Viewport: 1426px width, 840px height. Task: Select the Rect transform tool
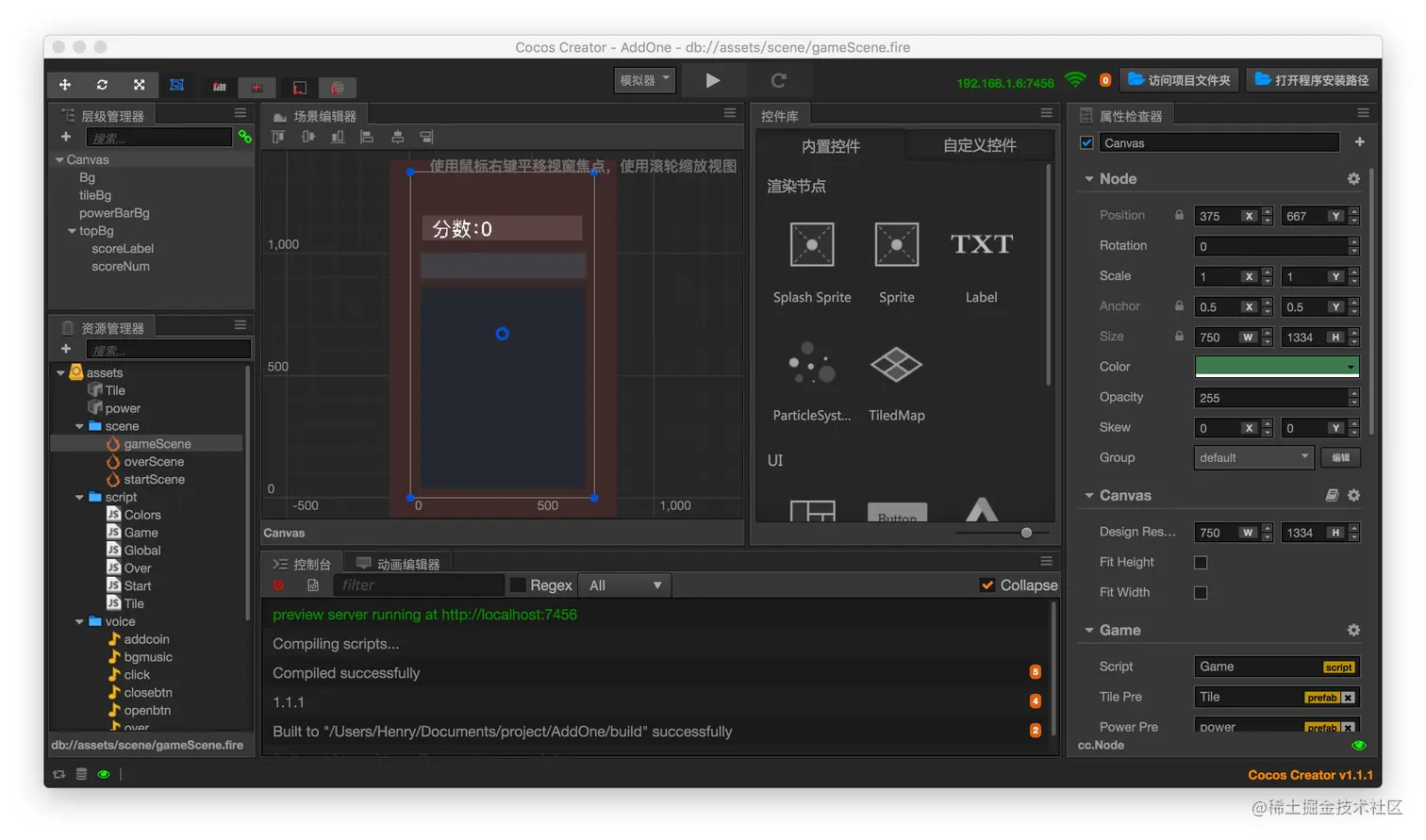click(x=176, y=84)
